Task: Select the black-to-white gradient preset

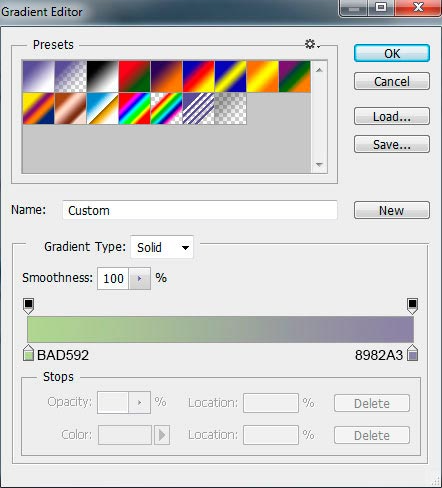Action: [102, 76]
